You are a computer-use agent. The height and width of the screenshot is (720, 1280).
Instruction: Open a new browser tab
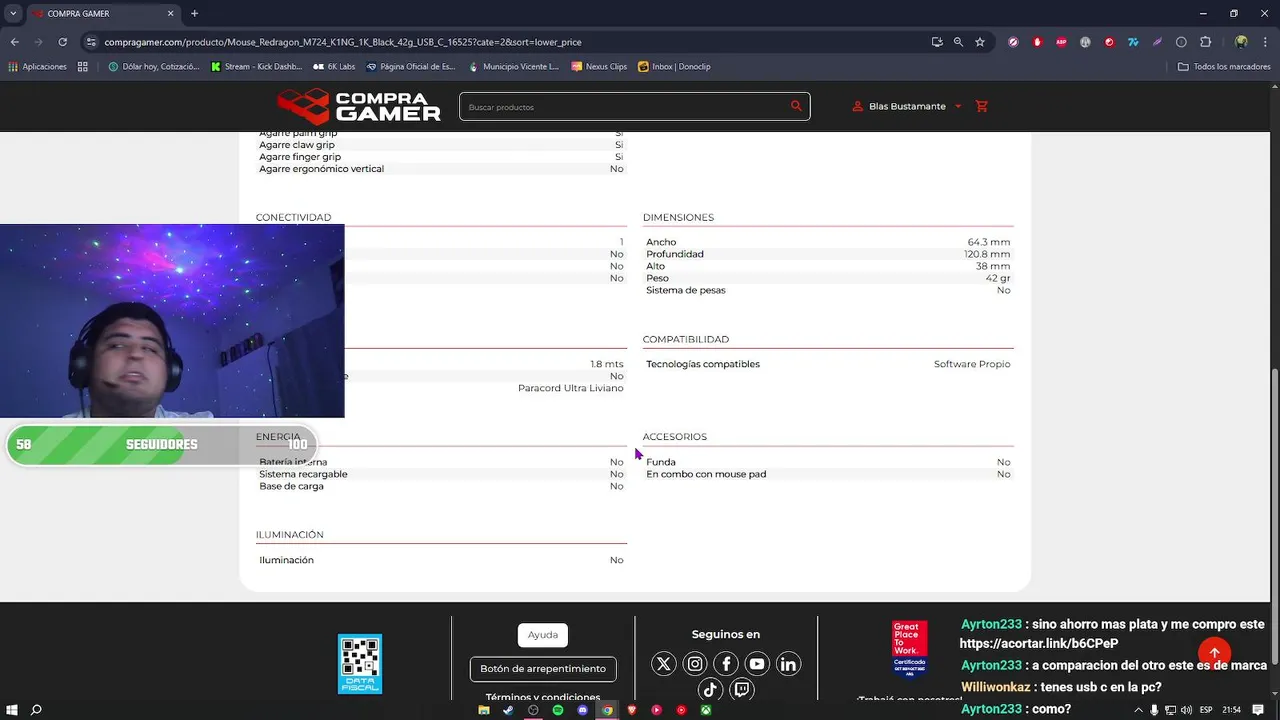coord(194,13)
